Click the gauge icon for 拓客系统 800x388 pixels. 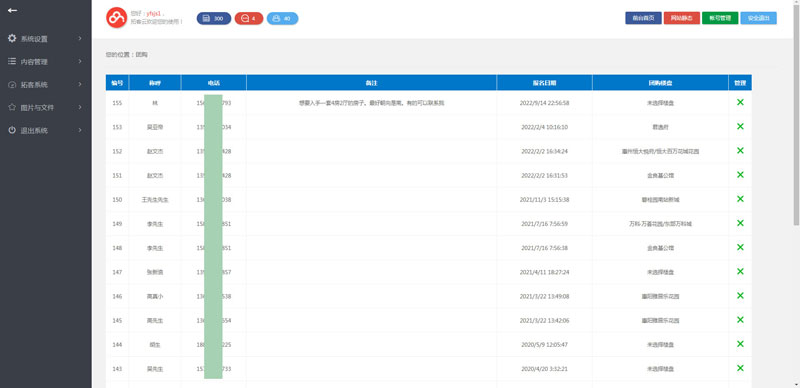pyautogui.click(x=12, y=85)
